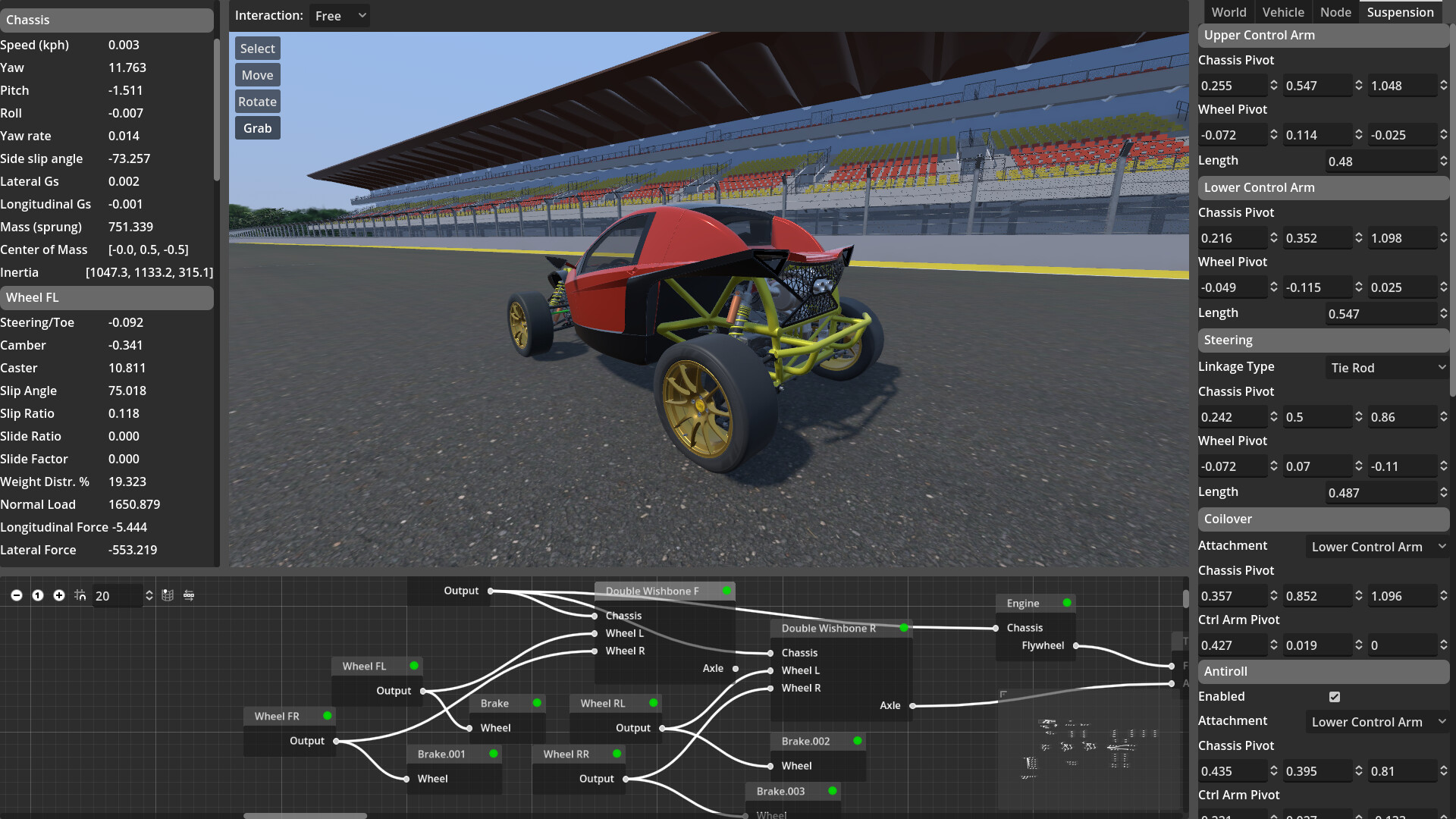This screenshot has height=819, width=1456.
Task: Toggle the green indicator on the Engine node
Action: (1065, 603)
